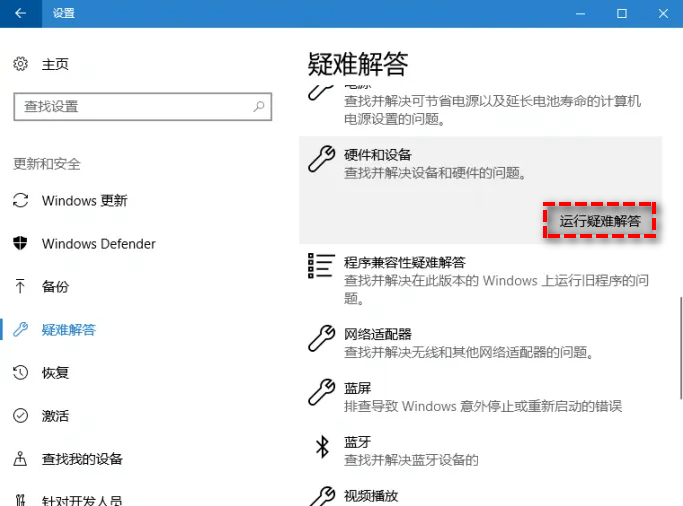Click the 疑难解答 sidebar wrench icon
The width and height of the screenshot is (683, 506).
pos(20,329)
